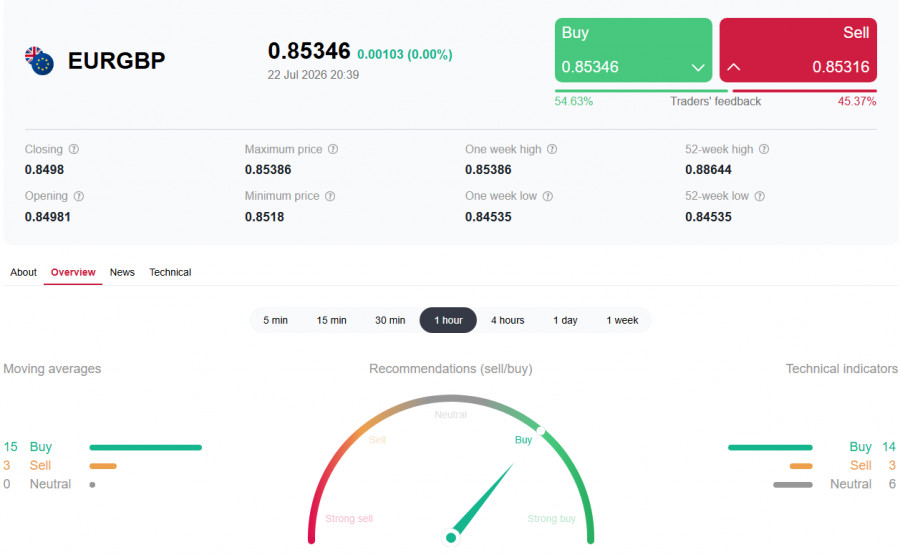Click the 52-week high info icon
The image size is (900, 555).
(764, 149)
